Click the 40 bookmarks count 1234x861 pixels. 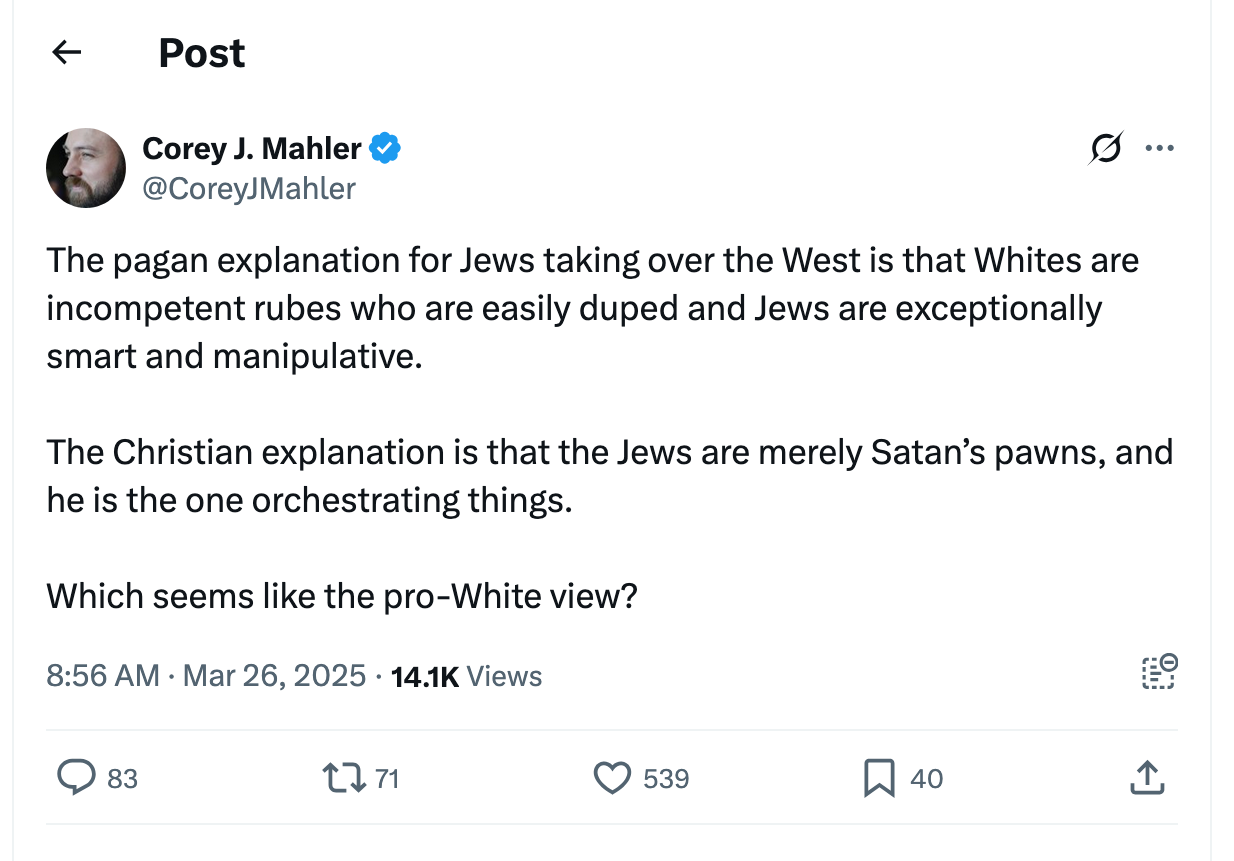[x=927, y=779]
